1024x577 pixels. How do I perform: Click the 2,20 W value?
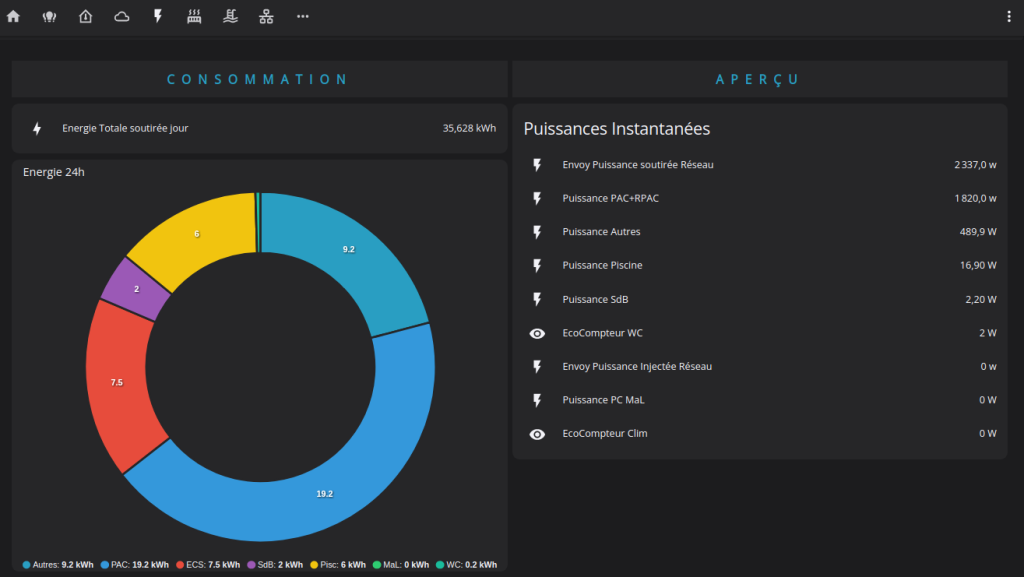981,300
